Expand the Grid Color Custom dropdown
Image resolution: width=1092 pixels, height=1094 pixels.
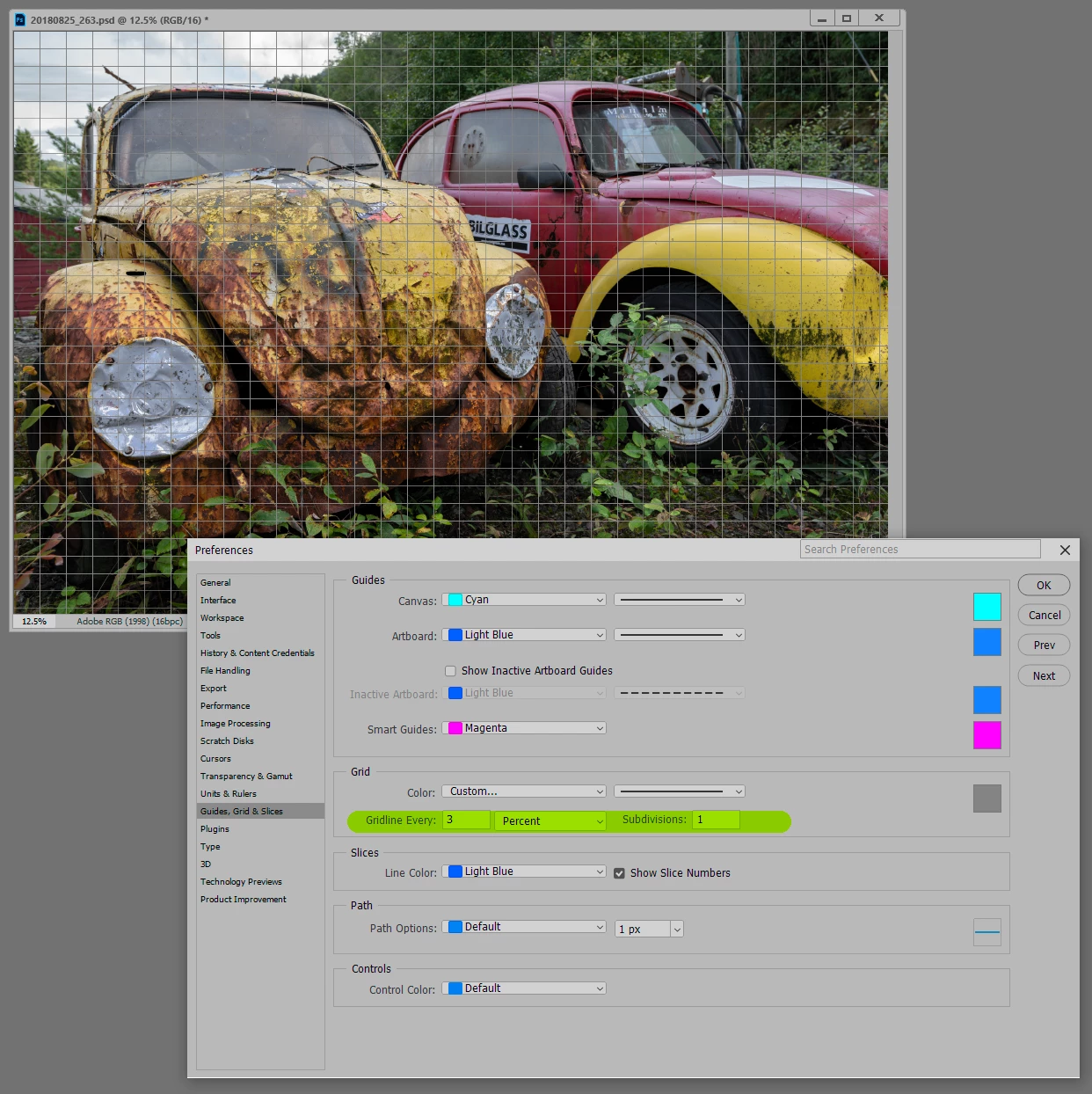524,791
